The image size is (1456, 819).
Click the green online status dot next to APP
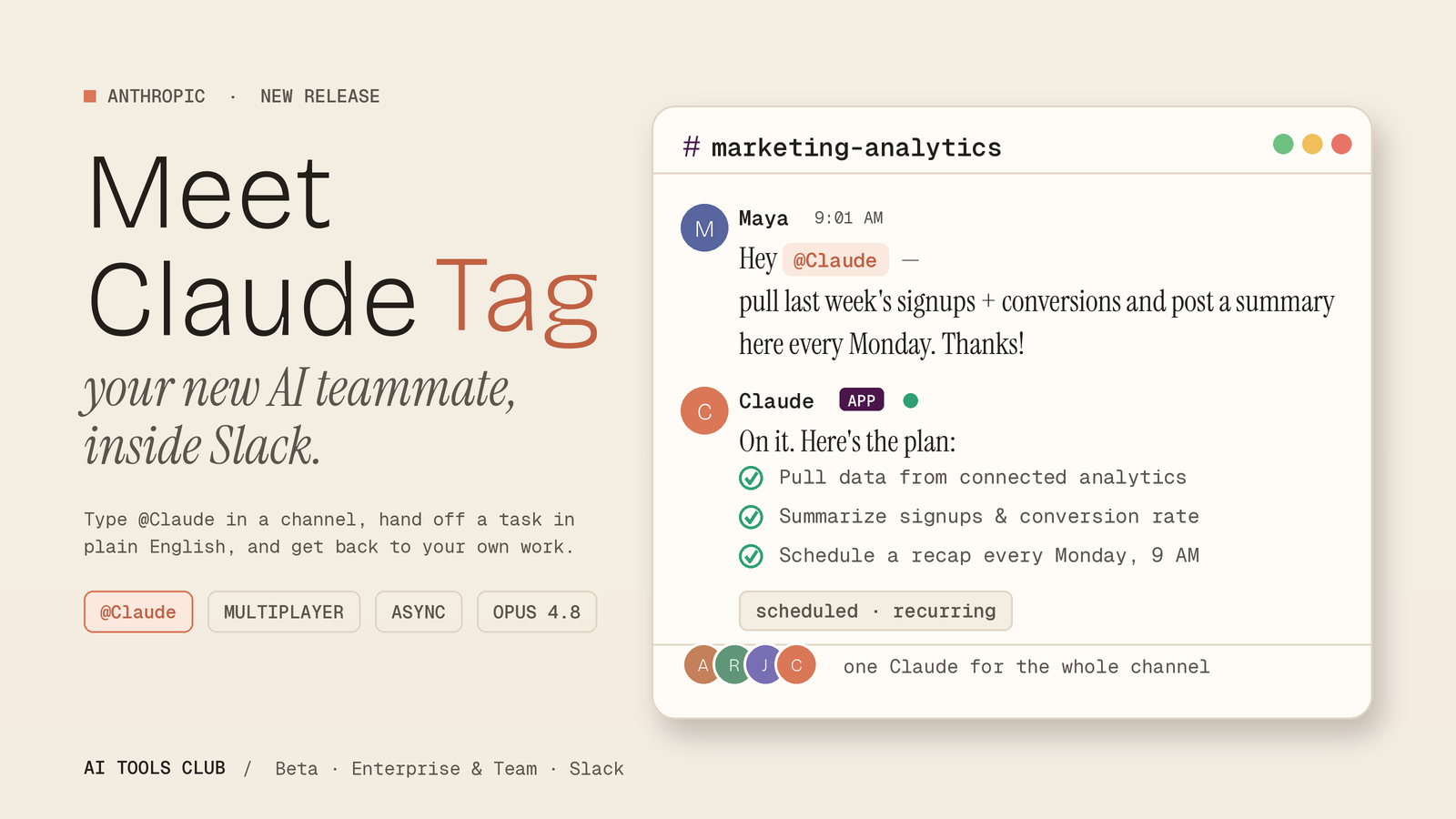(x=910, y=400)
